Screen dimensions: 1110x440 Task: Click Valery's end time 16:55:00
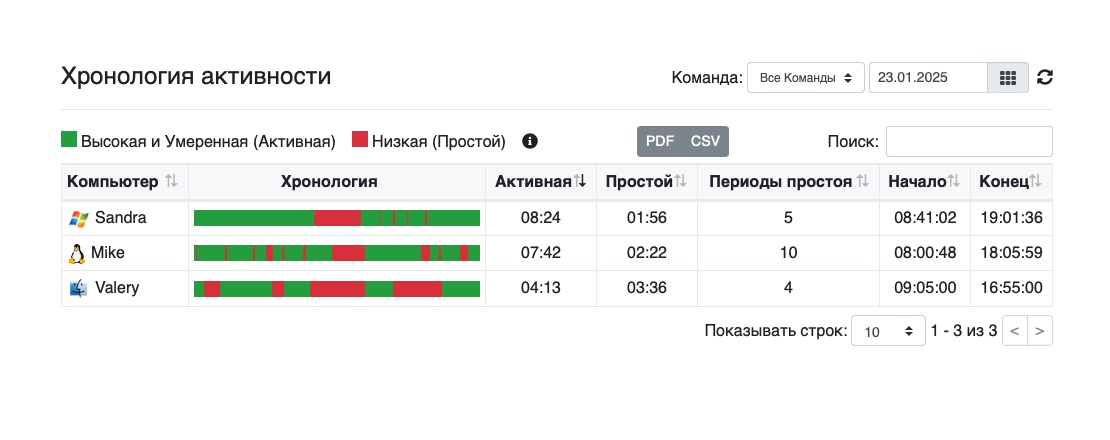tap(1012, 289)
